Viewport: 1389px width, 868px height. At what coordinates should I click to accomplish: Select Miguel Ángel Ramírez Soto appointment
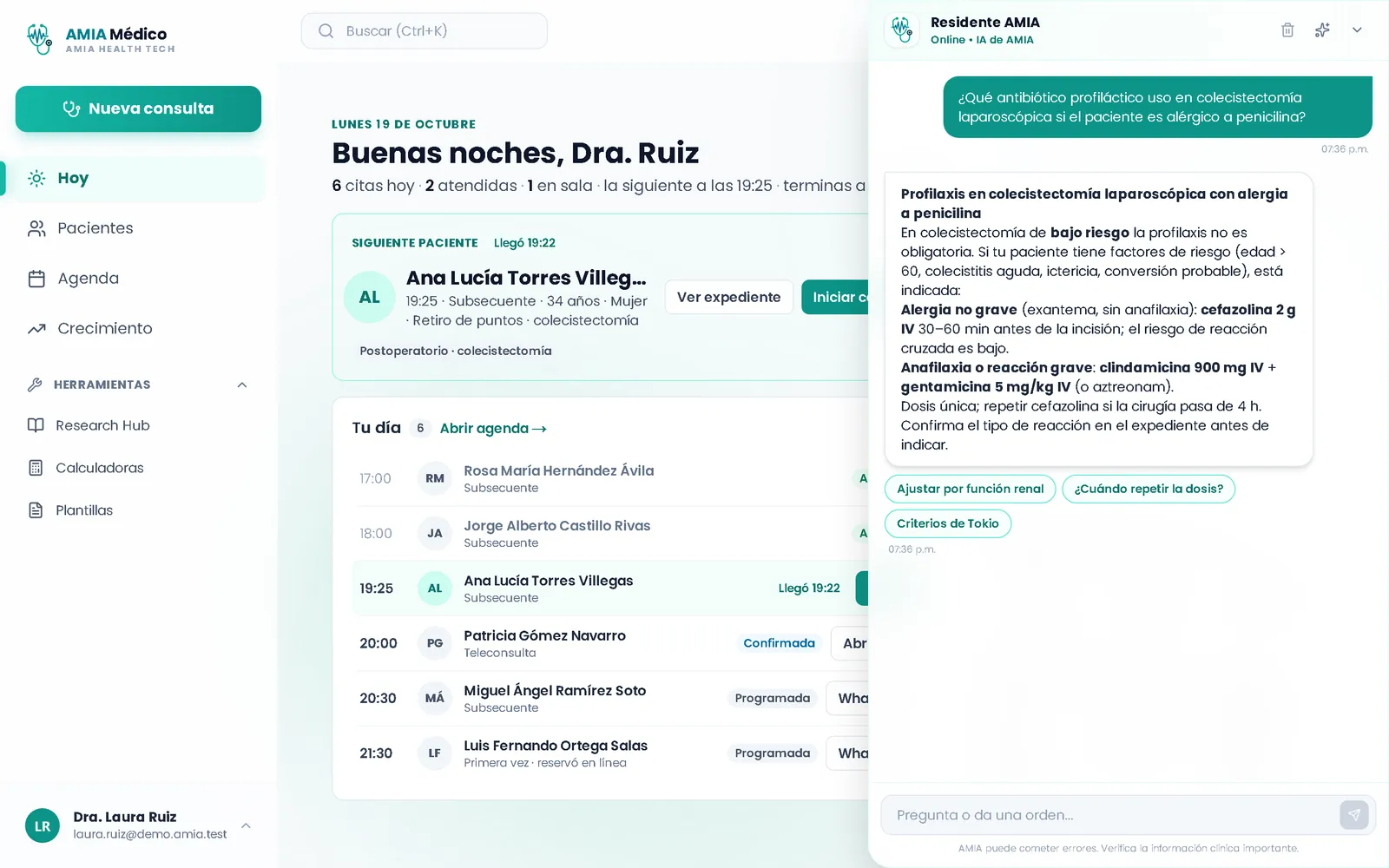click(609, 699)
